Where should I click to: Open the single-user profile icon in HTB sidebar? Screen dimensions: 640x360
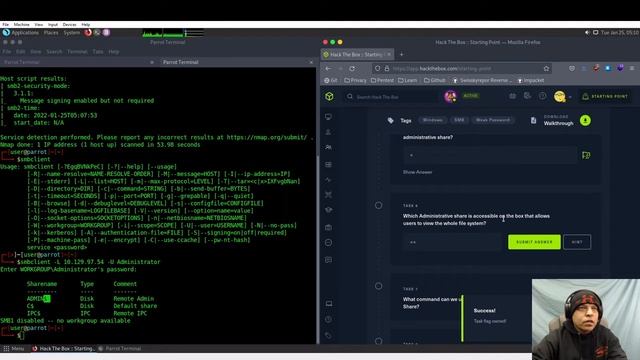[x=329, y=132]
